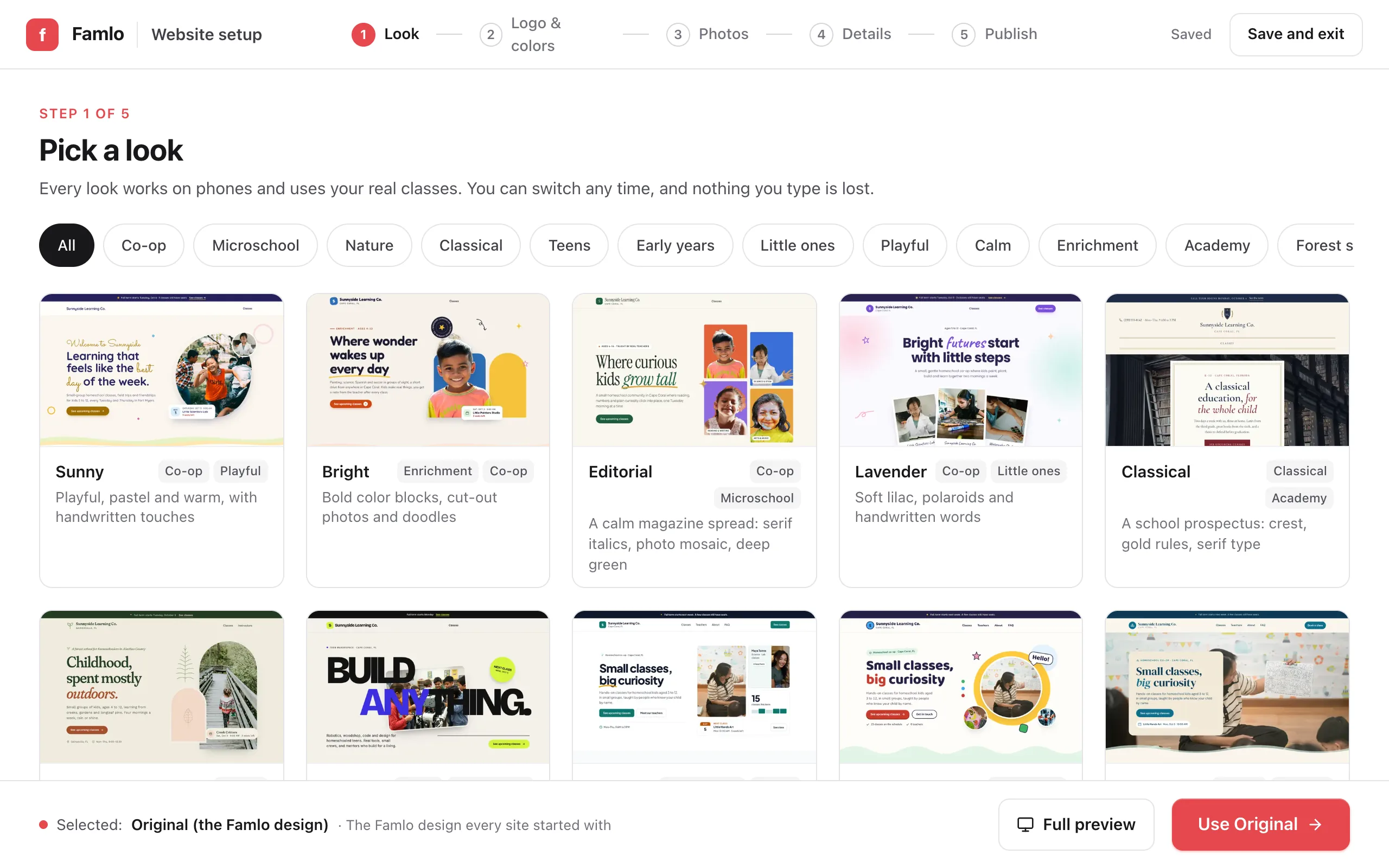Screen dimensions: 1389x868
Task: Go to step 3 Photos
Action: click(x=707, y=34)
